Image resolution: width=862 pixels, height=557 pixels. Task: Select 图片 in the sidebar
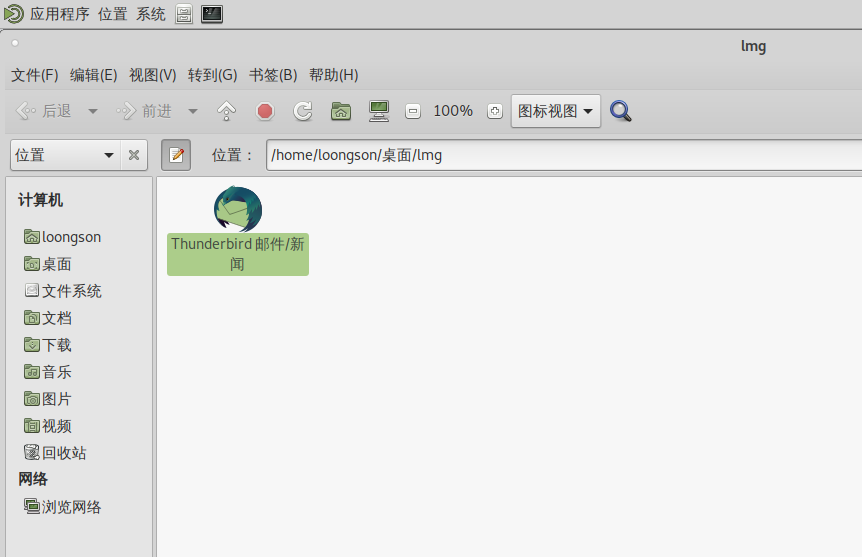point(48,399)
